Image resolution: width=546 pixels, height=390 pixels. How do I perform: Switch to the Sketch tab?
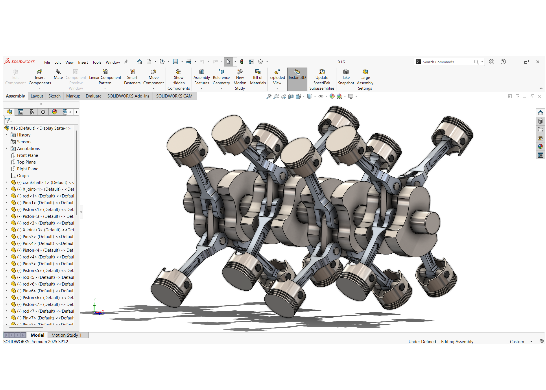click(x=54, y=96)
